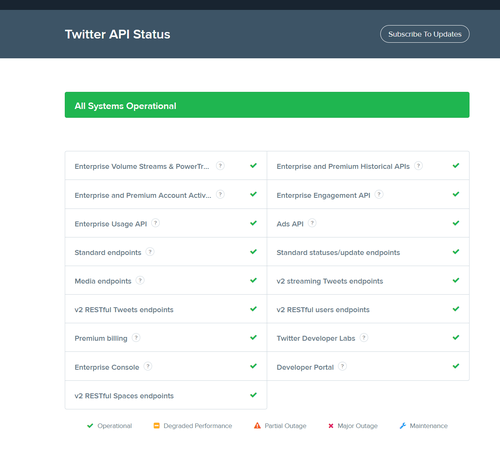The height and width of the screenshot is (449, 500).
Task: Click the Twitter API Status title
Action: [x=118, y=34]
